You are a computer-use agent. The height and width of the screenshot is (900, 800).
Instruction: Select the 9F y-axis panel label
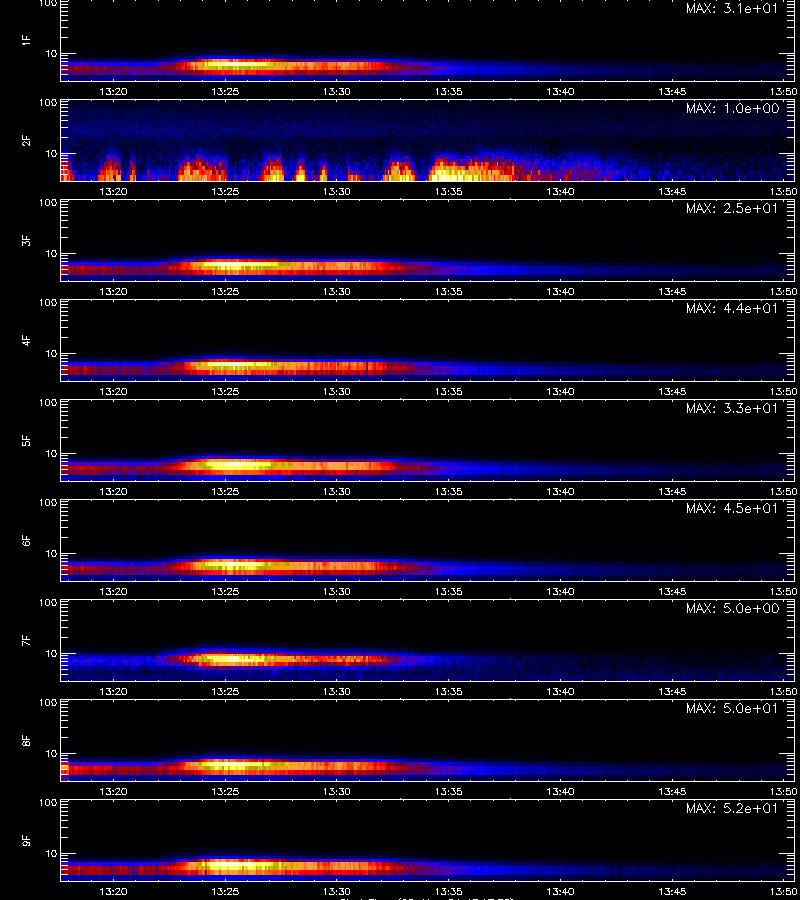pyautogui.click(x=26, y=840)
